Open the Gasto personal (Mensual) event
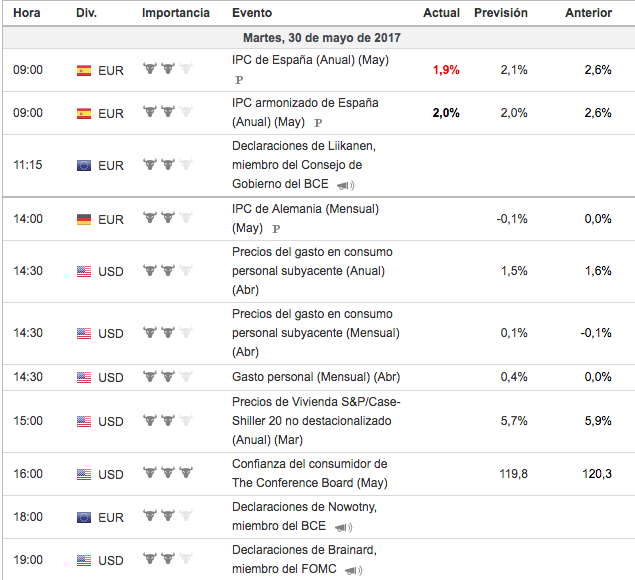The width and height of the screenshot is (635, 580). click(x=315, y=377)
